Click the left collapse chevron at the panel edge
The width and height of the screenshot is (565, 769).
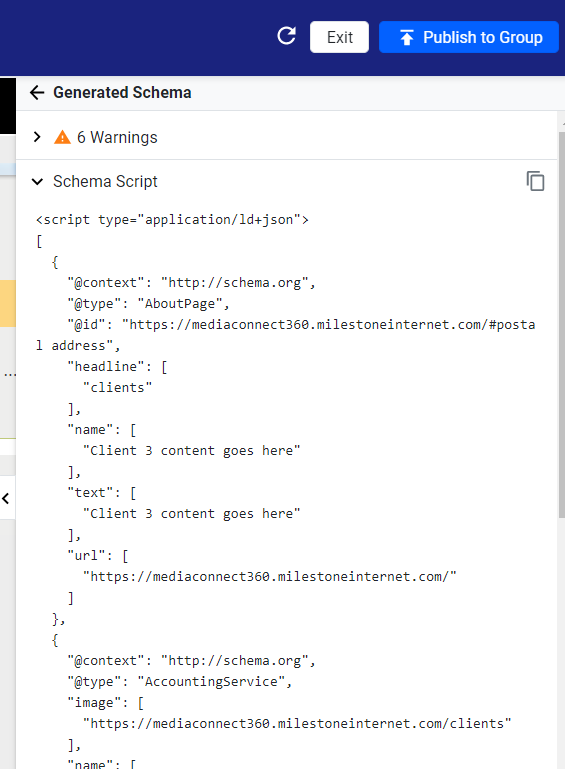(6, 498)
